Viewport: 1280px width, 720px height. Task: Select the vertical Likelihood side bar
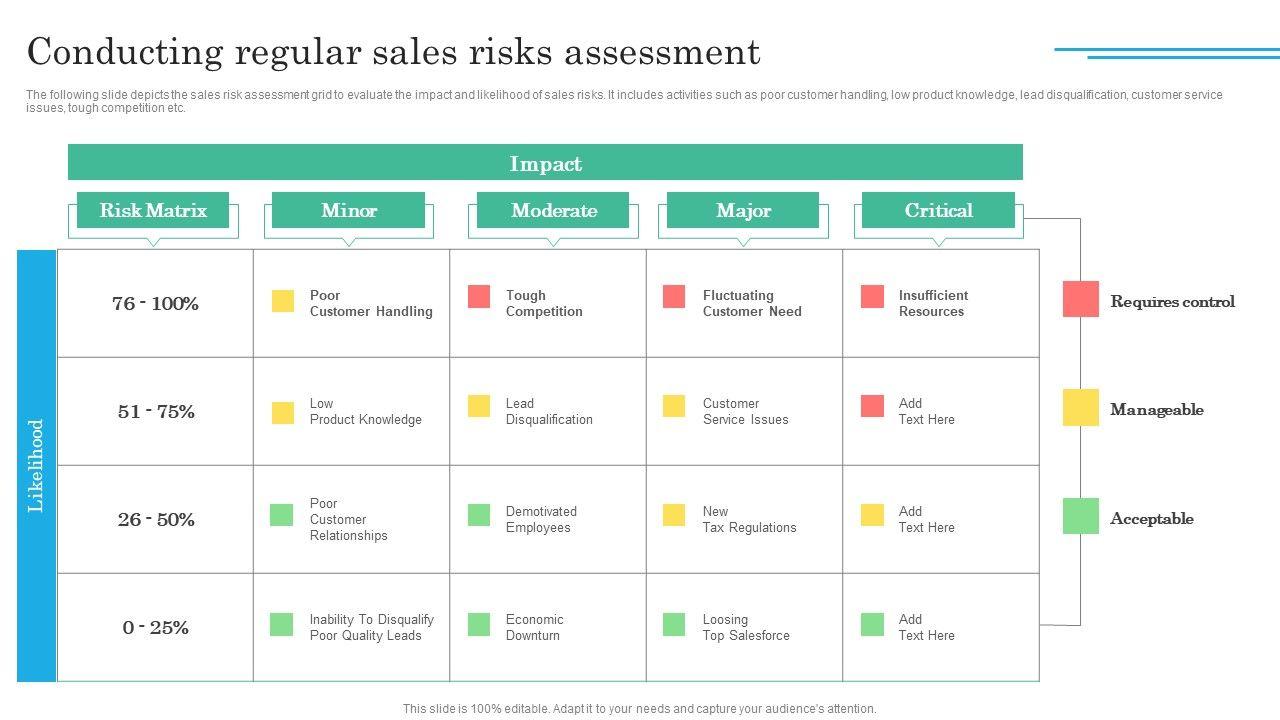[36, 465]
